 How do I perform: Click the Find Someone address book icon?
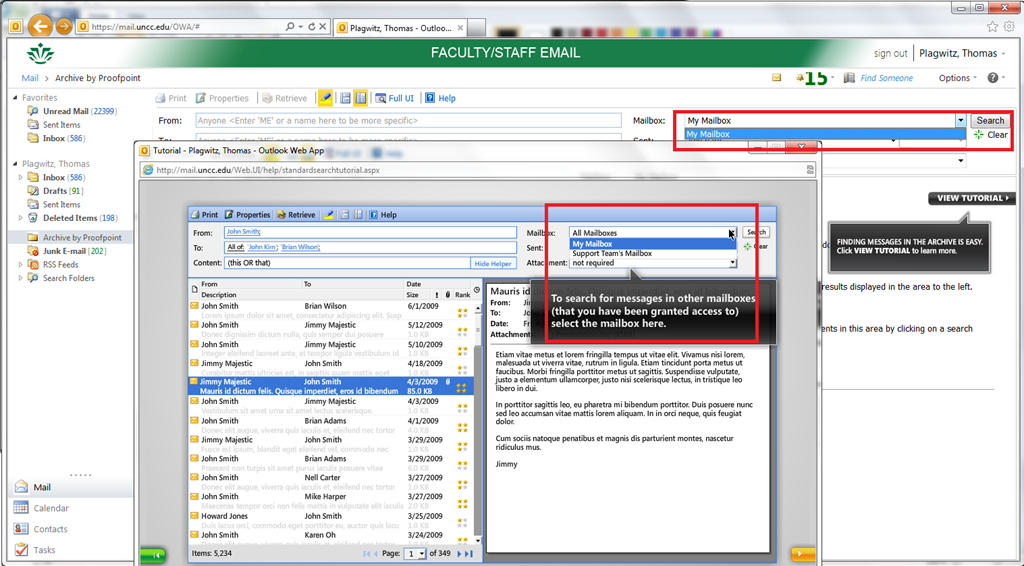pyautogui.click(x=849, y=78)
